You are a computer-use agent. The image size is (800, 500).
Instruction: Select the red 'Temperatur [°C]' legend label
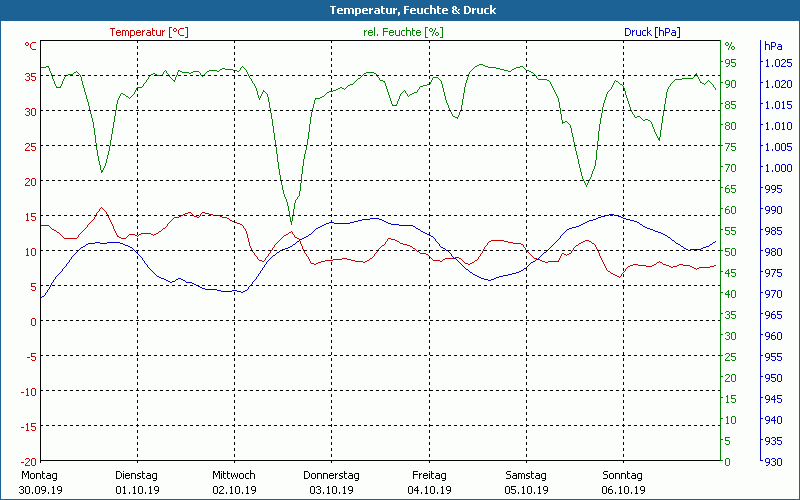point(149,32)
